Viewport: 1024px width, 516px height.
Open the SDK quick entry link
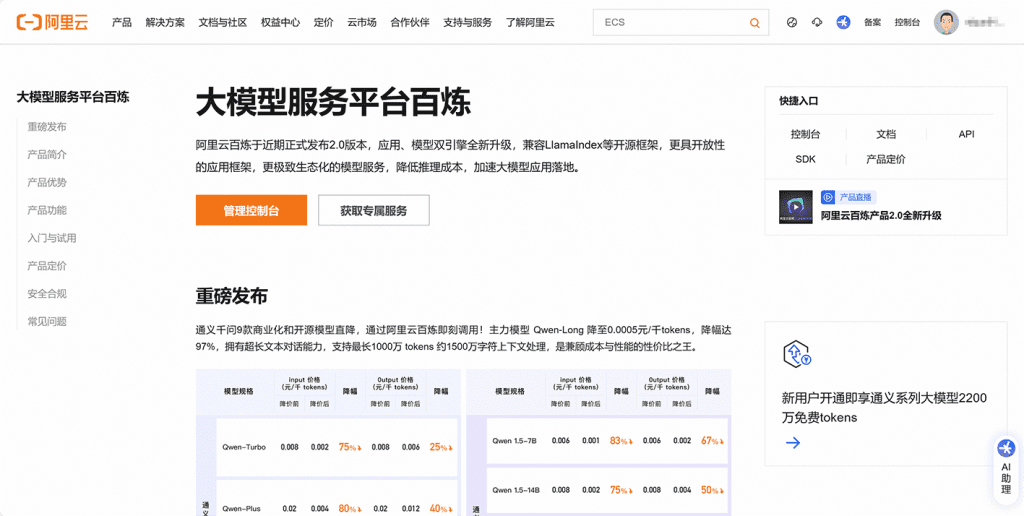pos(805,159)
